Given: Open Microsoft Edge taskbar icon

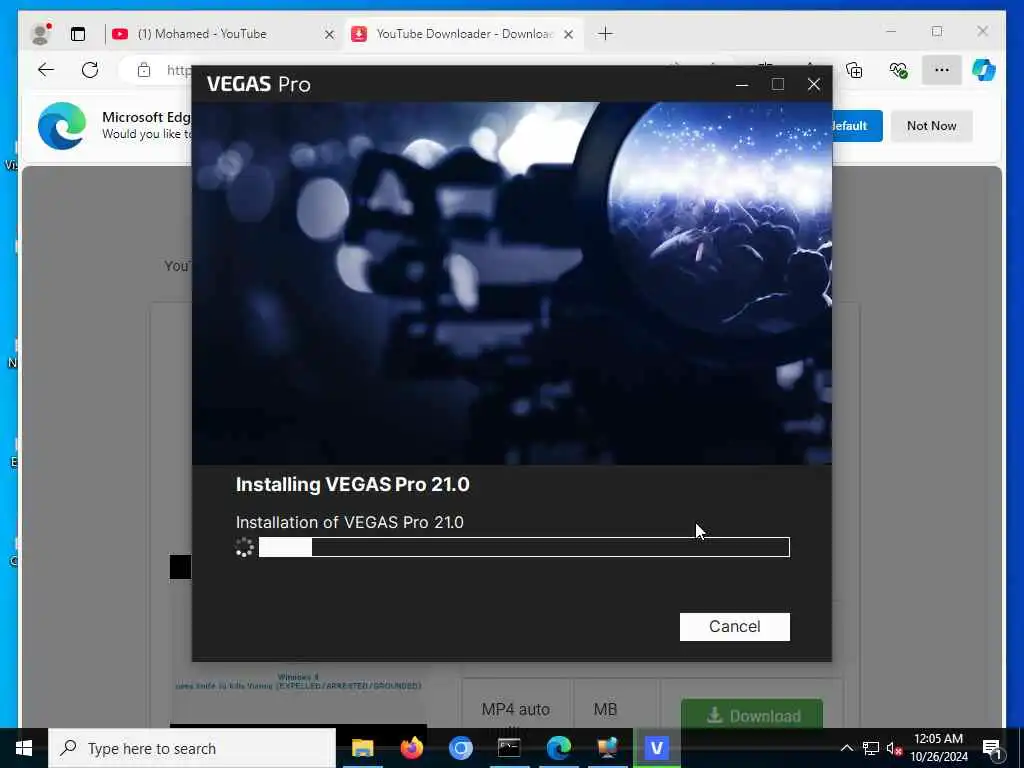Looking at the screenshot, I should pyautogui.click(x=558, y=748).
